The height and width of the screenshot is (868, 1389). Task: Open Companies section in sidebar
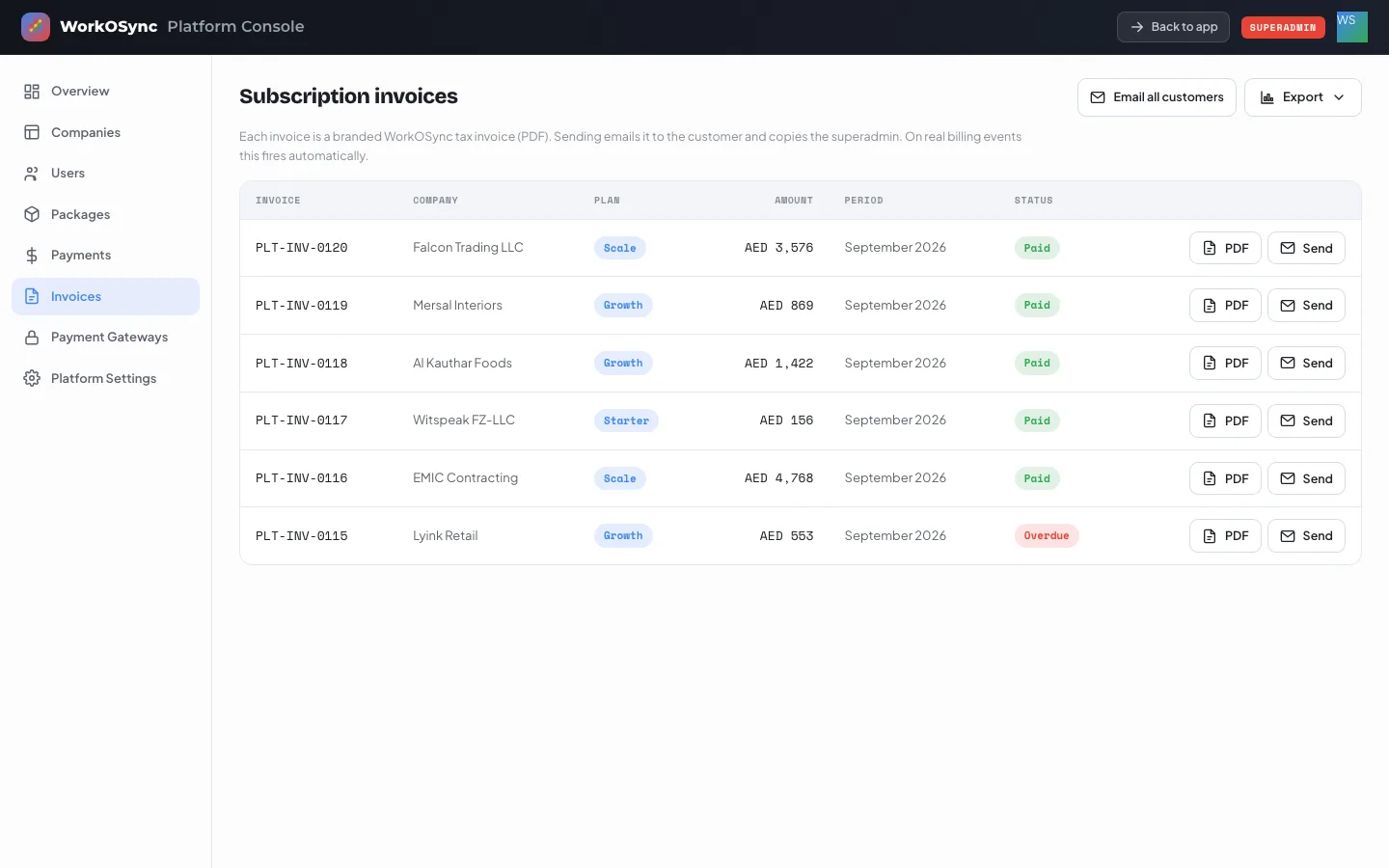pyautogui.click(x=106, y=132)
